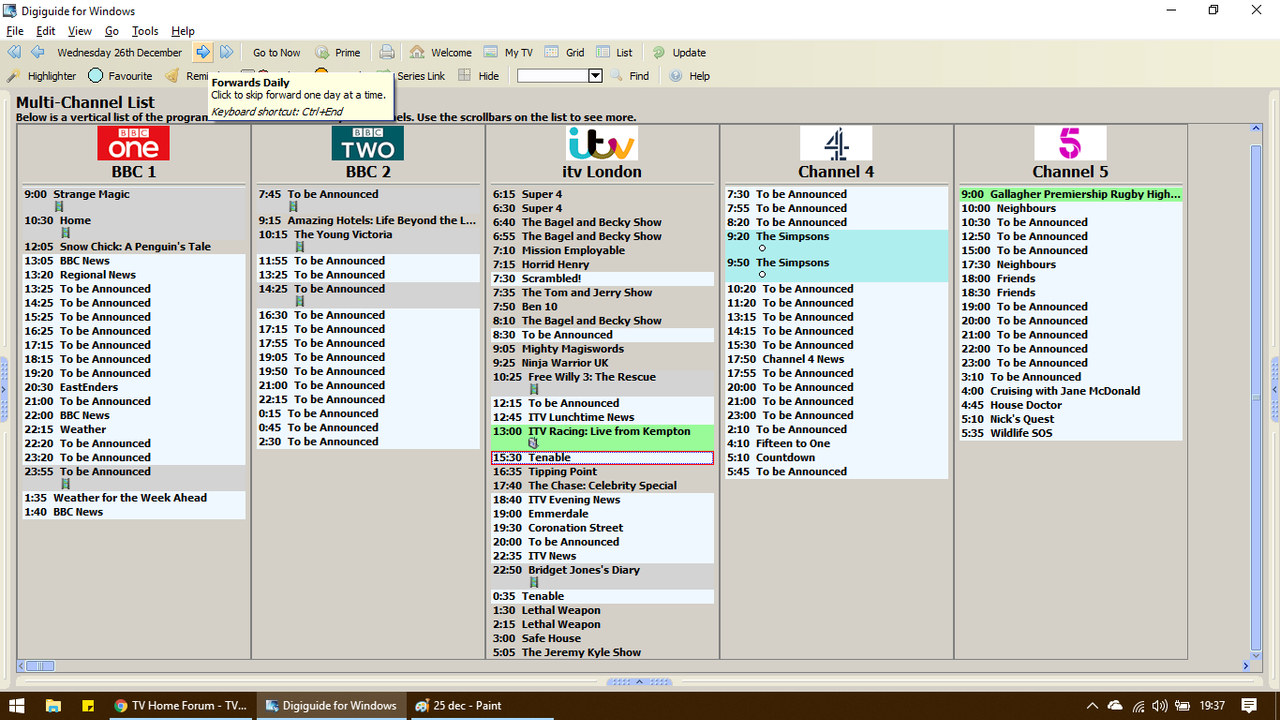Open the notification Action Center icon
1280x720 pixels.
1249,705
